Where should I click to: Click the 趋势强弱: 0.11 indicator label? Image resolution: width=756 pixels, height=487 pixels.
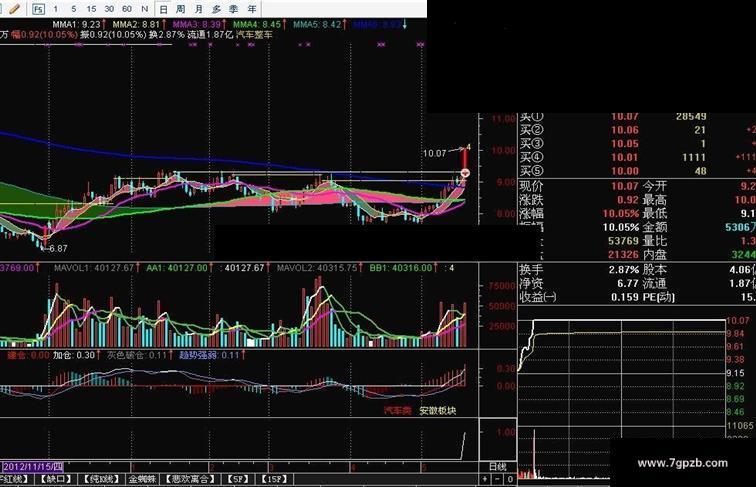click(209, 355)
